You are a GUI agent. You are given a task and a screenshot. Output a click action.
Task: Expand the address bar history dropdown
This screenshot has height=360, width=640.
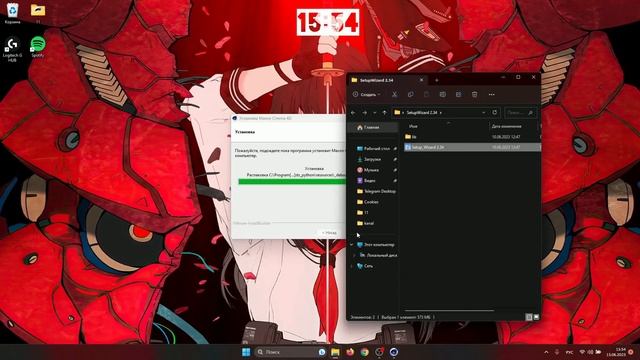[x=484, y=112]
